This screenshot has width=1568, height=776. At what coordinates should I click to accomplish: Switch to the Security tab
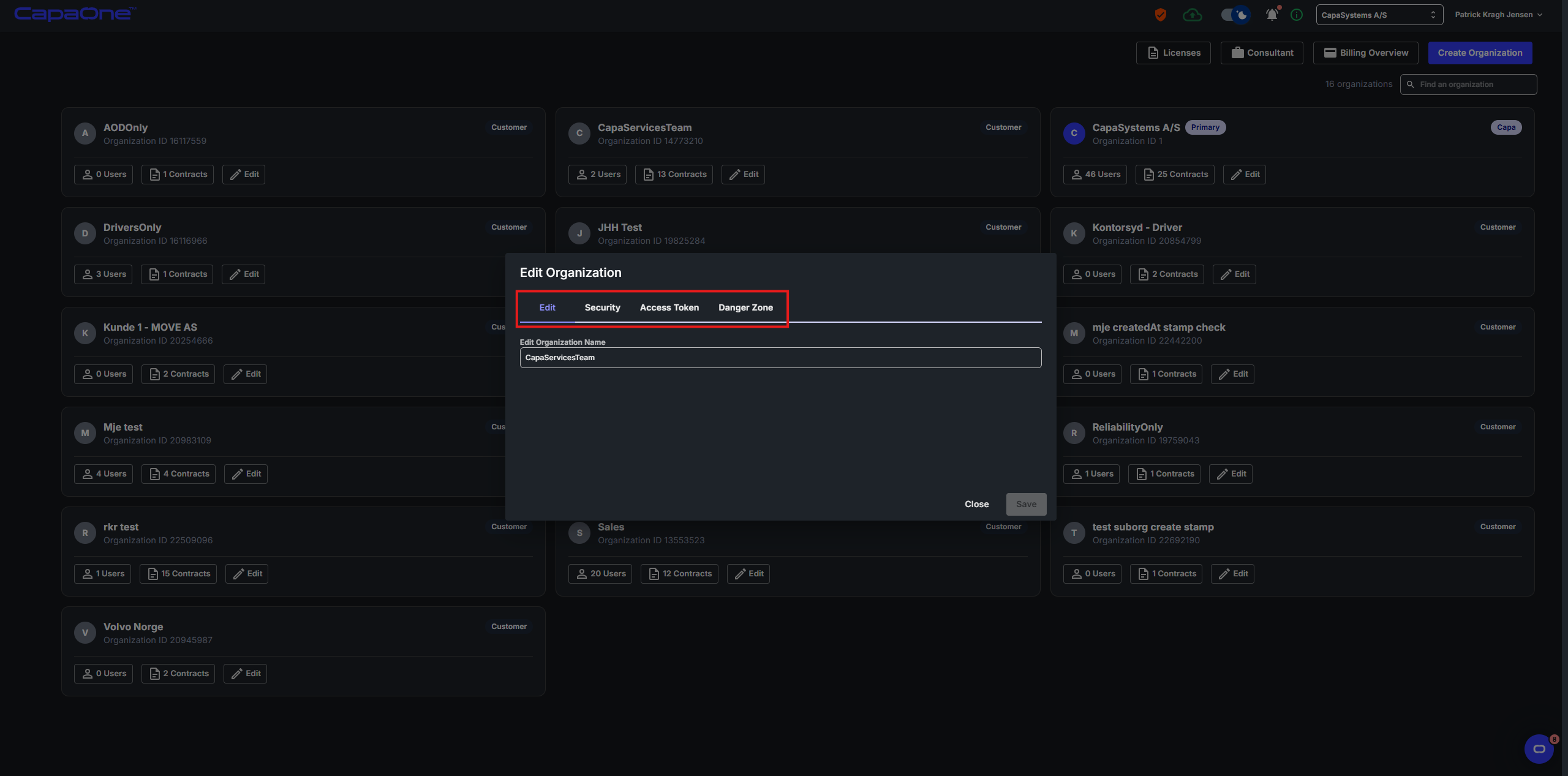[x=602, y=307]
